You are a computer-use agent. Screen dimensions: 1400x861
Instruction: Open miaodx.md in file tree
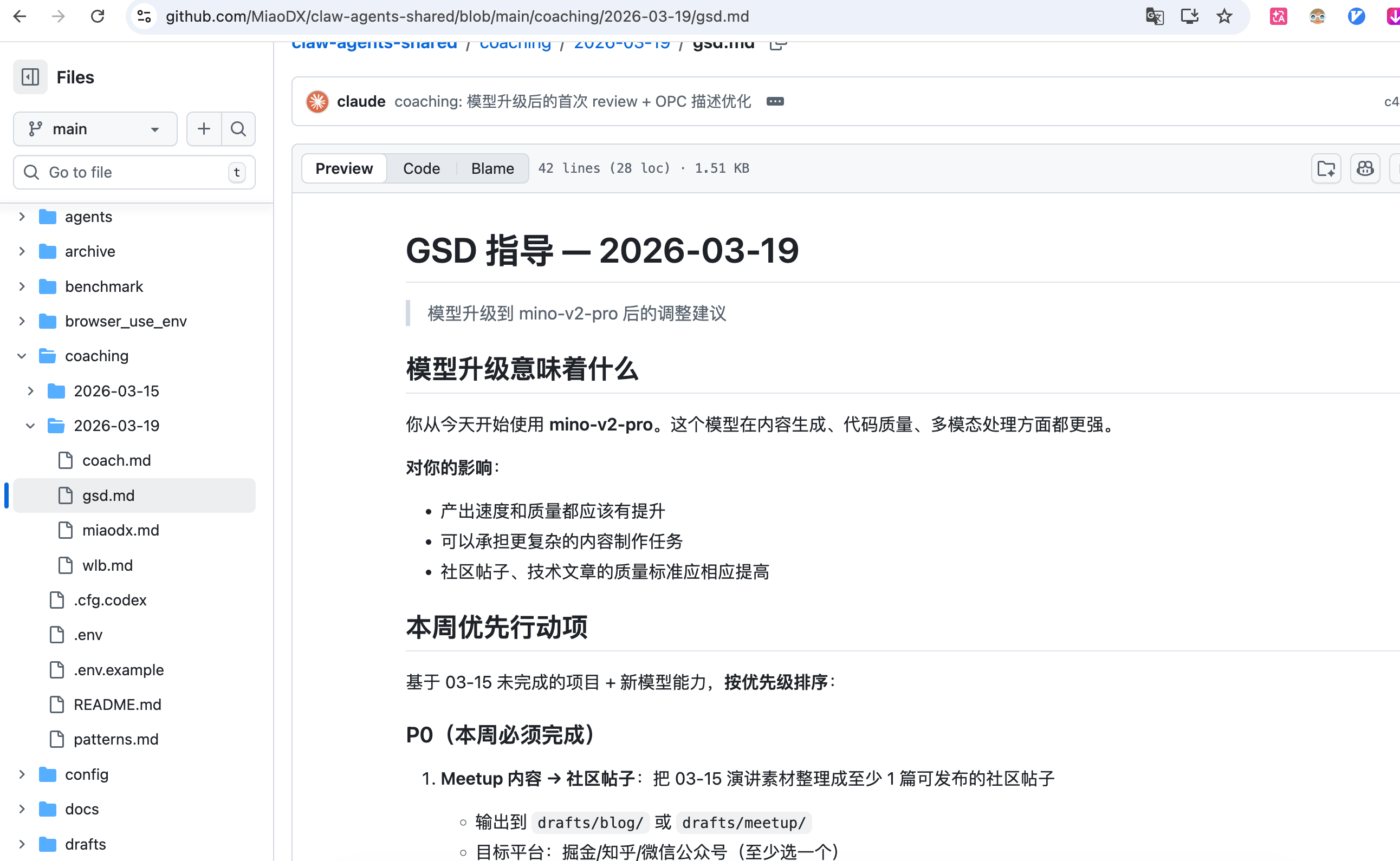pyautogui.click(x=120, y=530)
